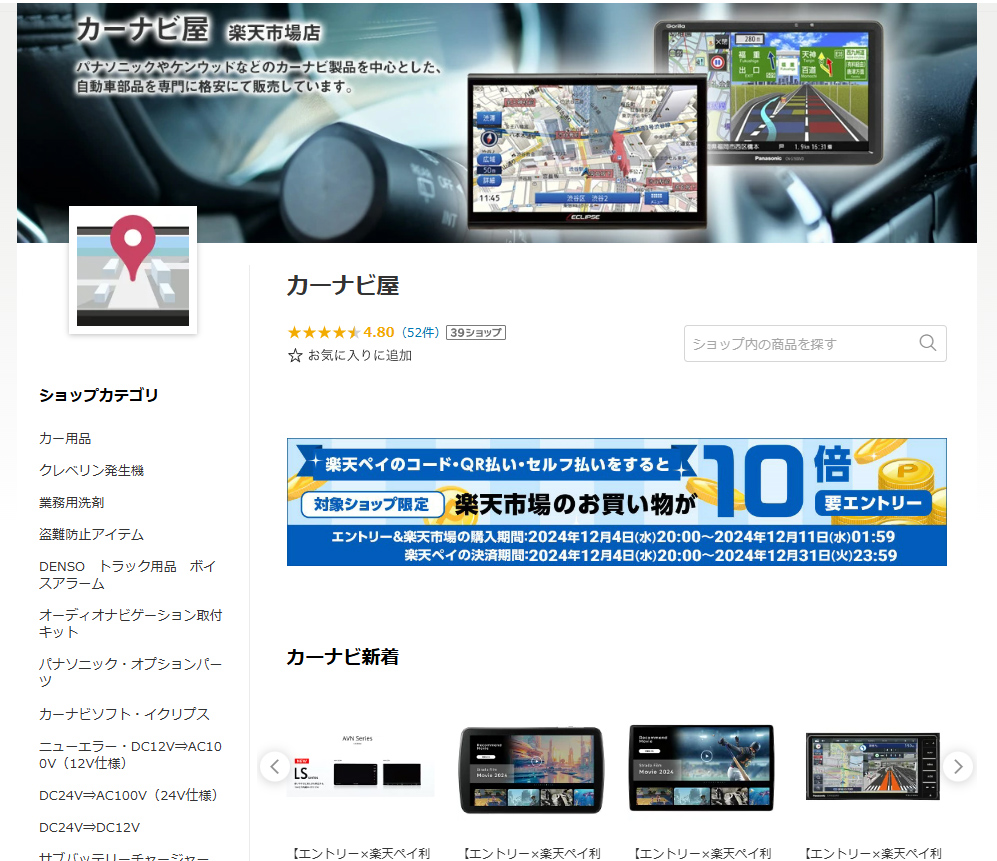997x861 pixels.
Task: Select カーナビソフト・イクリプス category
Action: pyautogui.click(x=124, y=714)
